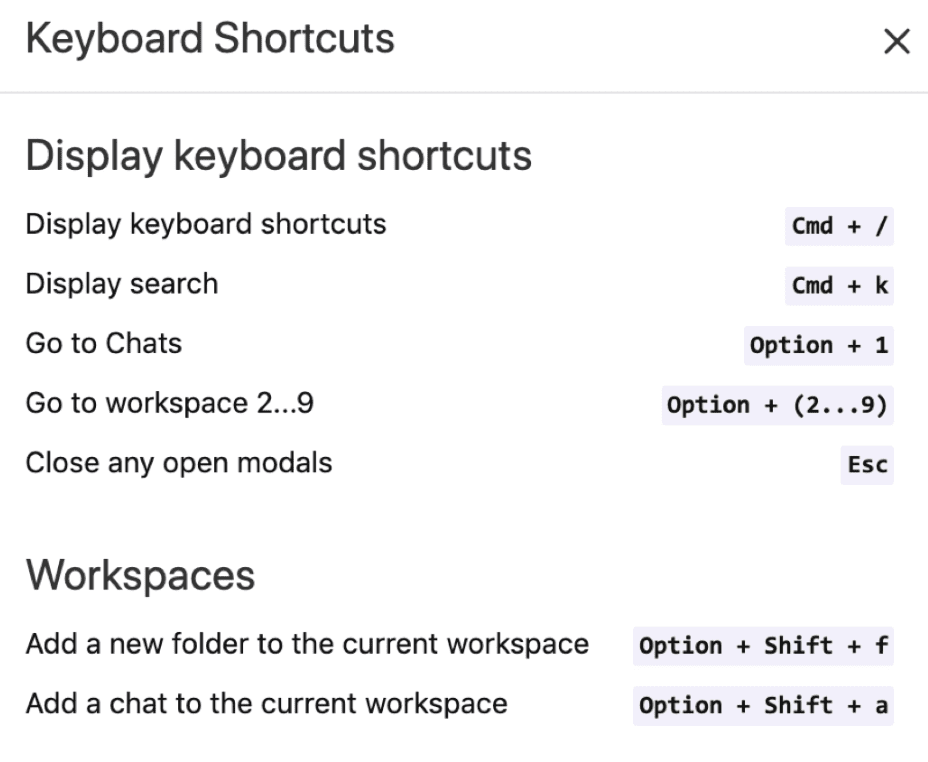Click the Option + Shift + a badge
This screenshot has width=928, height=762.
coord(763,706)
